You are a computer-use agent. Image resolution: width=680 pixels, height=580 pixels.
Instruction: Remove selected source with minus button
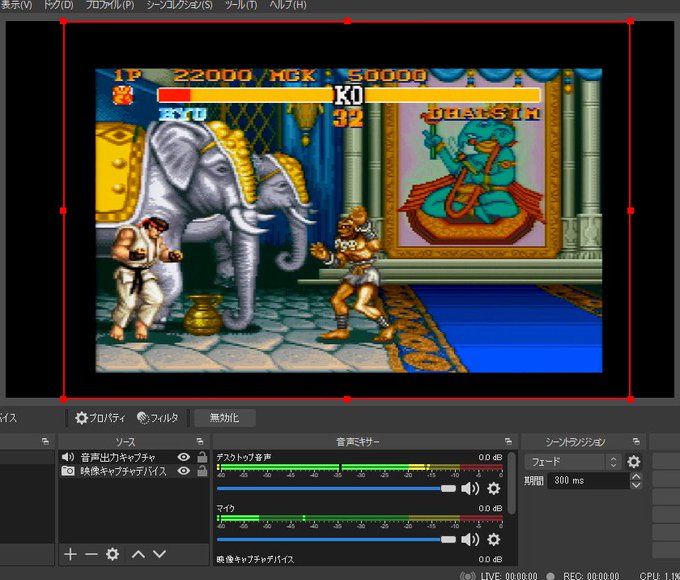pos(91,554)
